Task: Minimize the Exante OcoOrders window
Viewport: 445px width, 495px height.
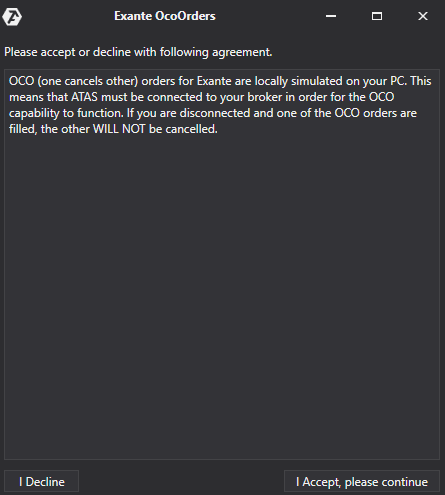Action: [331, 16]
